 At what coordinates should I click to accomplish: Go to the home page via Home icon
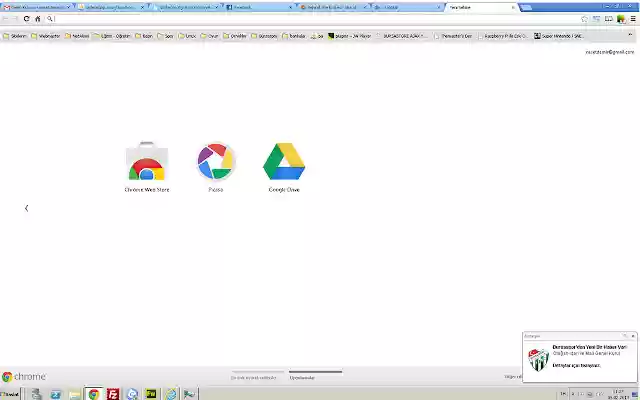(38, 19)
